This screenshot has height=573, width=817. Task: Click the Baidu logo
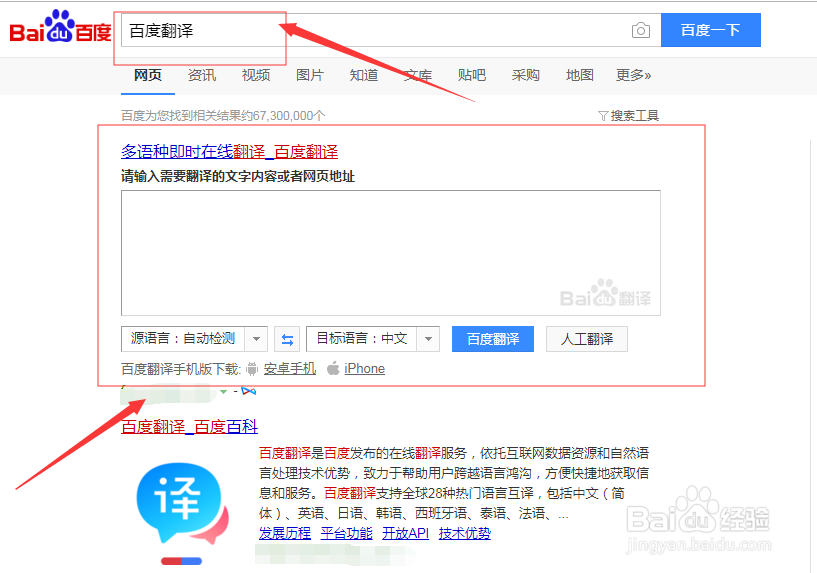60,27
